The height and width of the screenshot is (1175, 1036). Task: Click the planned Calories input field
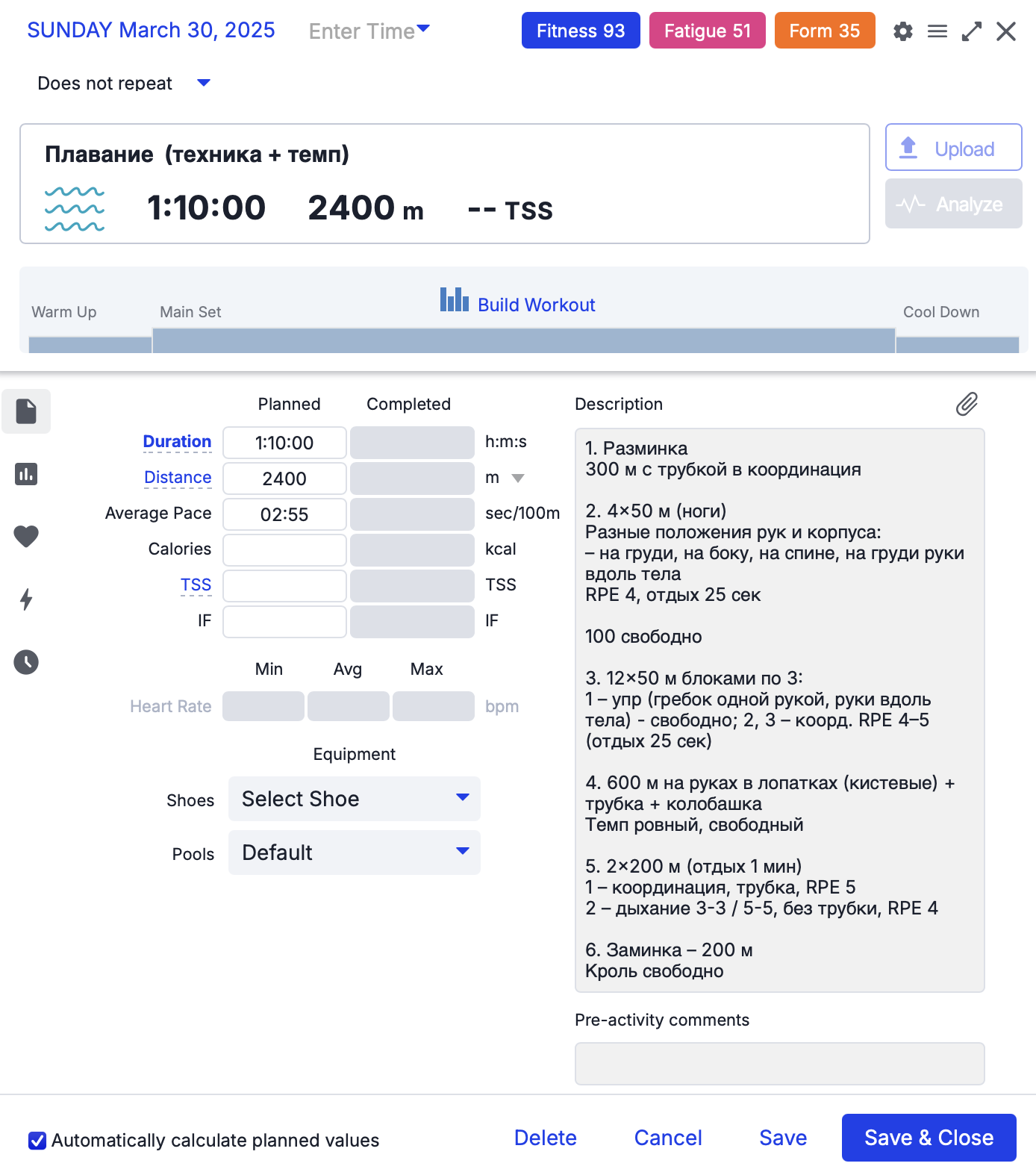[x=284, y=550]
